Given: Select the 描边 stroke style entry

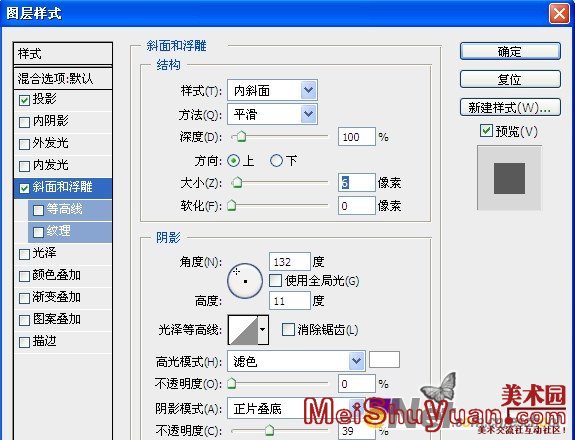Looking at the screenshot, I should [x=63, y=342].
